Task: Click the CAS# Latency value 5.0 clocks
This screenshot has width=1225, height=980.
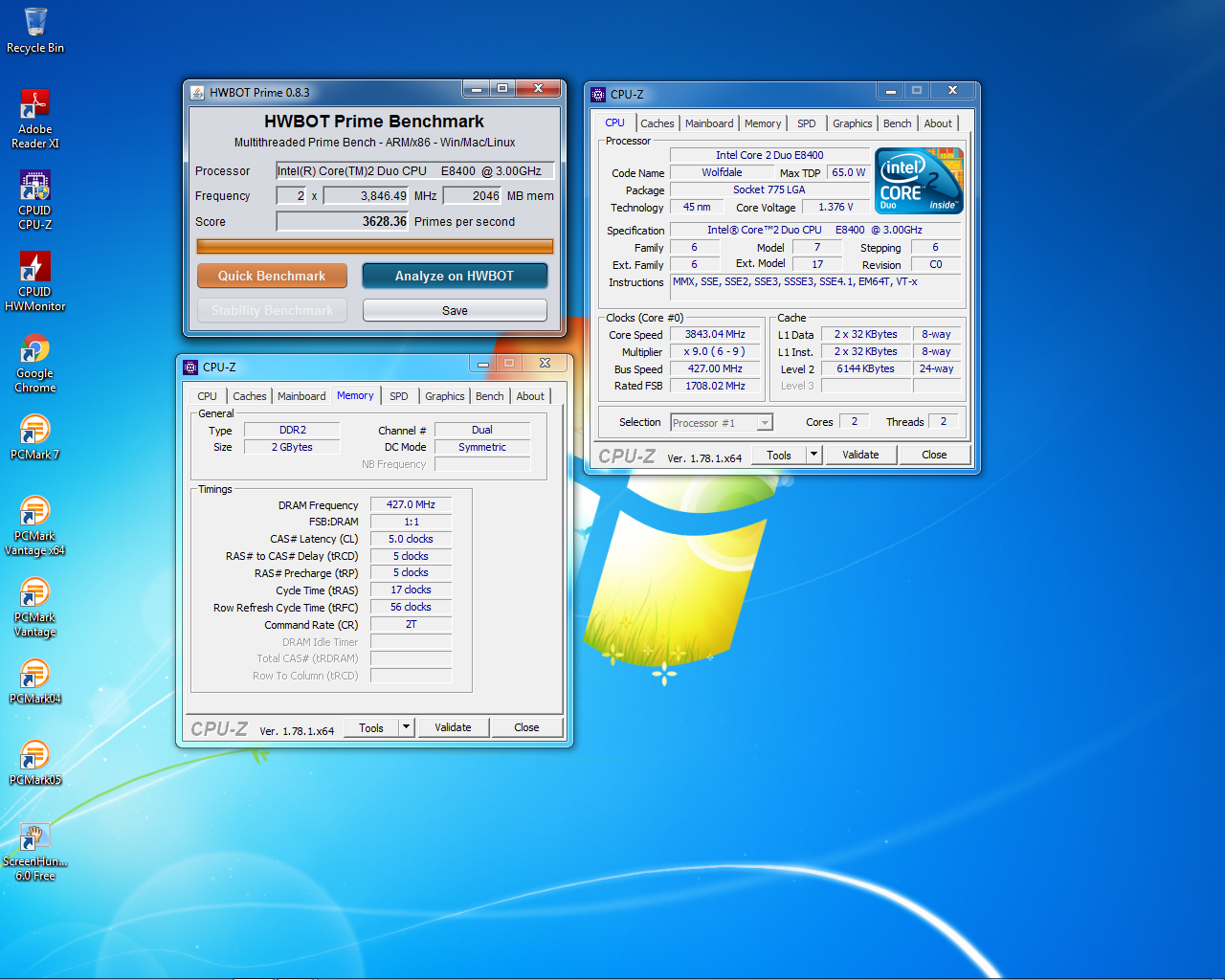Action: [x=411, y=539]
